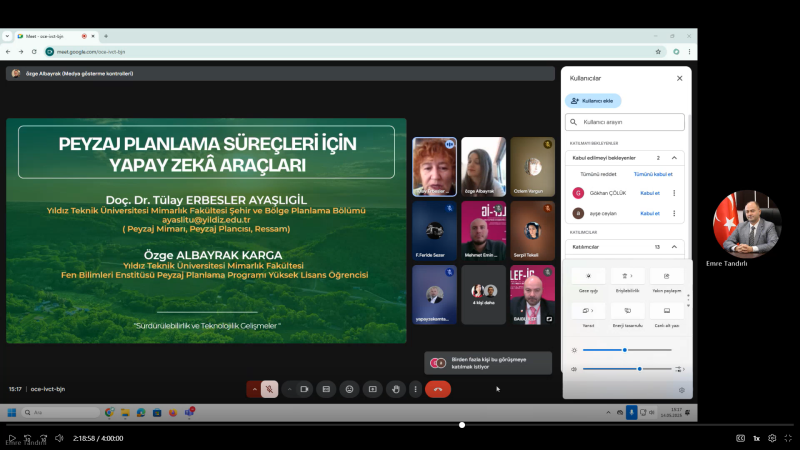Enter fullscreen in video player
This screenshot has width=800, height=450.
click(788, 438)
